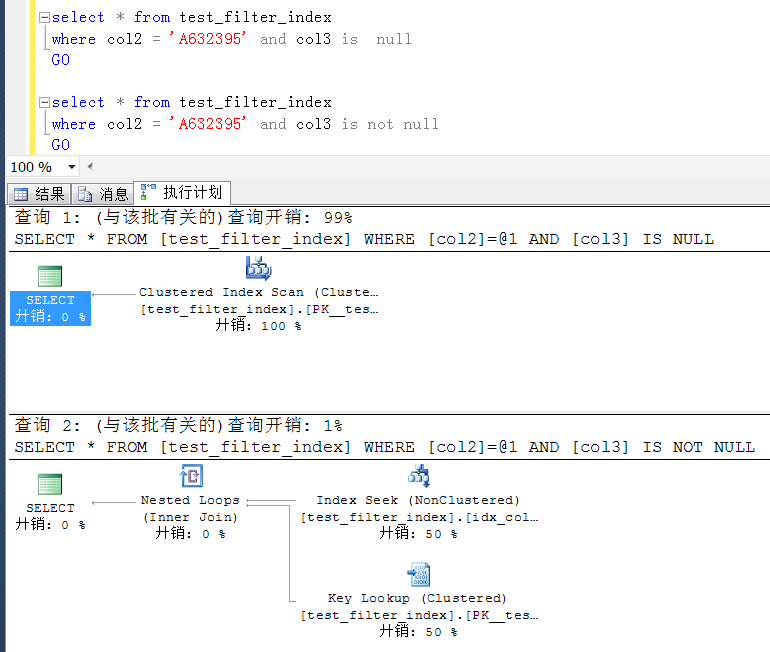Collapse the first select statement block
This screenshot has width=770, height=652.
[x=43, y=18]
